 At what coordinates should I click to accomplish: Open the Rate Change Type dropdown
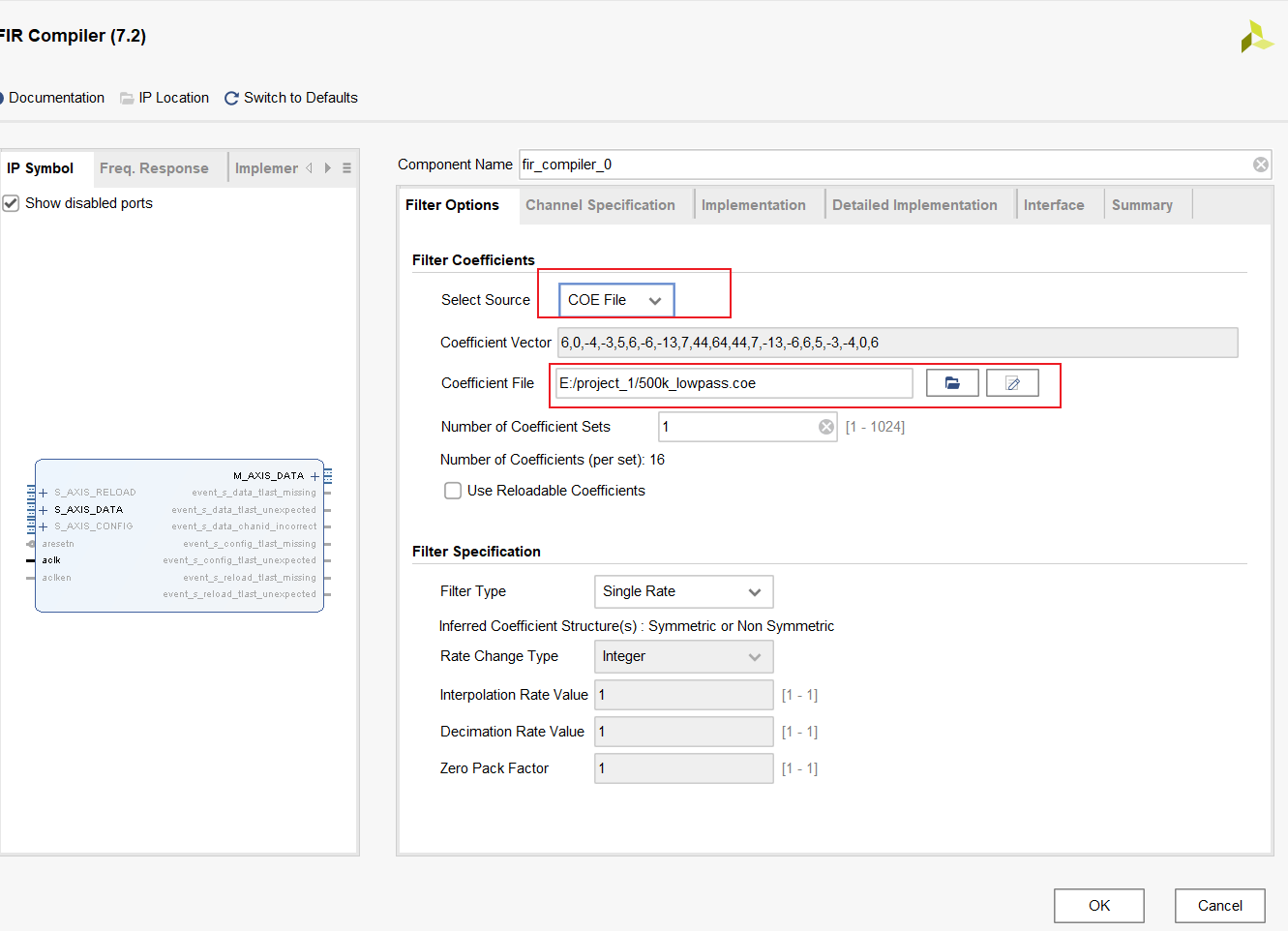[x=683, y=656]
